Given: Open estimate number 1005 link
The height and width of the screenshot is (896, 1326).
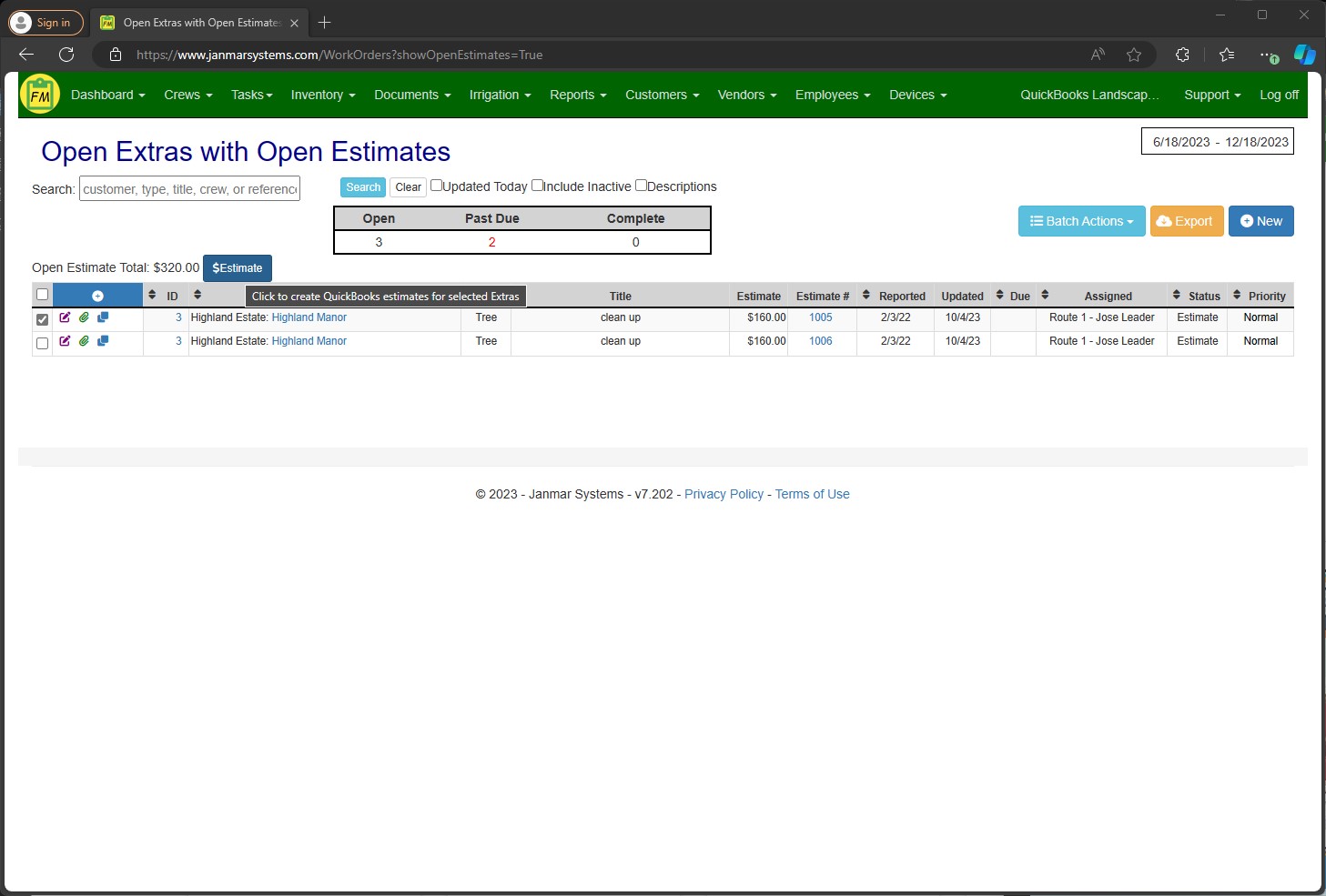Looking at the screenshot, I should coord(821,317).
